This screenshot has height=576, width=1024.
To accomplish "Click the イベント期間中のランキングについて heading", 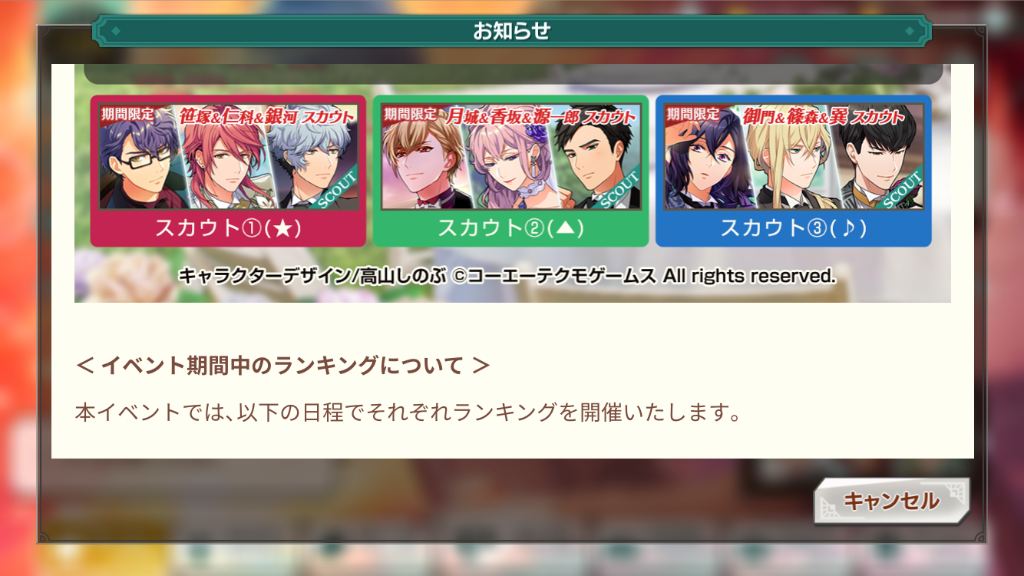I will click(x=283, y=365).
